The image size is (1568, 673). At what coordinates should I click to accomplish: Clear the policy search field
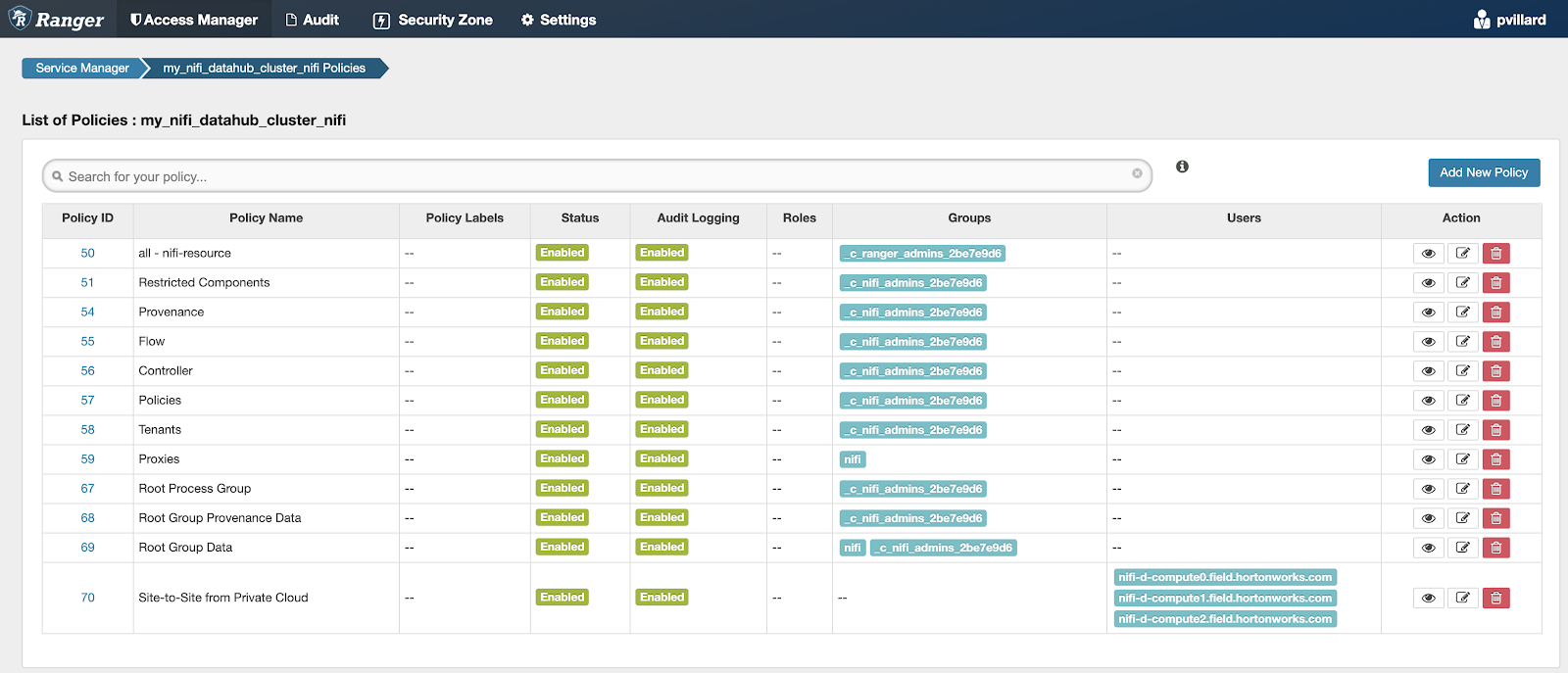[x=1137, y=173]
